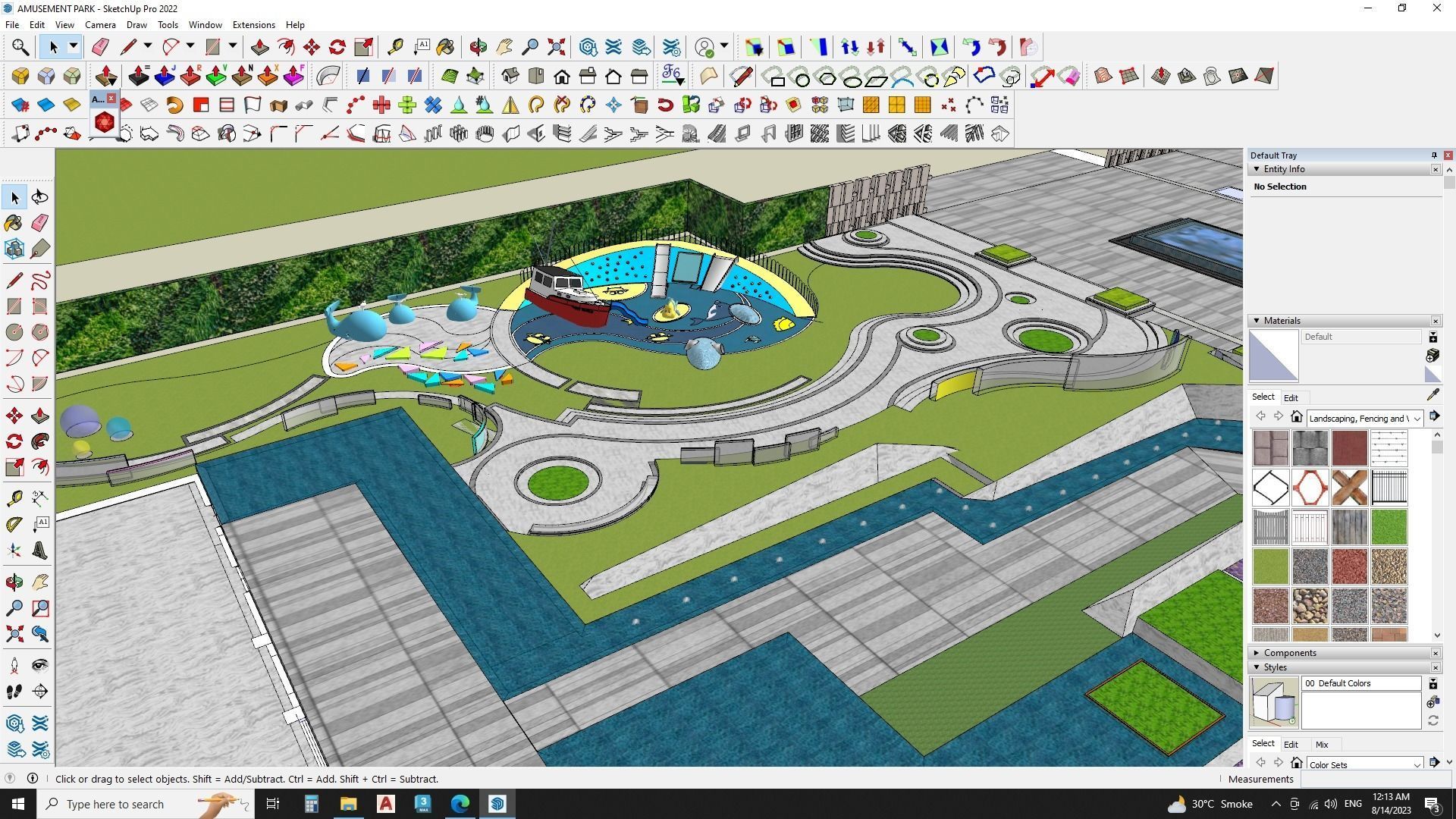This screenshot has height=819, width=1456.
Task: Choose the Push/Pull tool in left toolbar
Action: click(40, 416)
